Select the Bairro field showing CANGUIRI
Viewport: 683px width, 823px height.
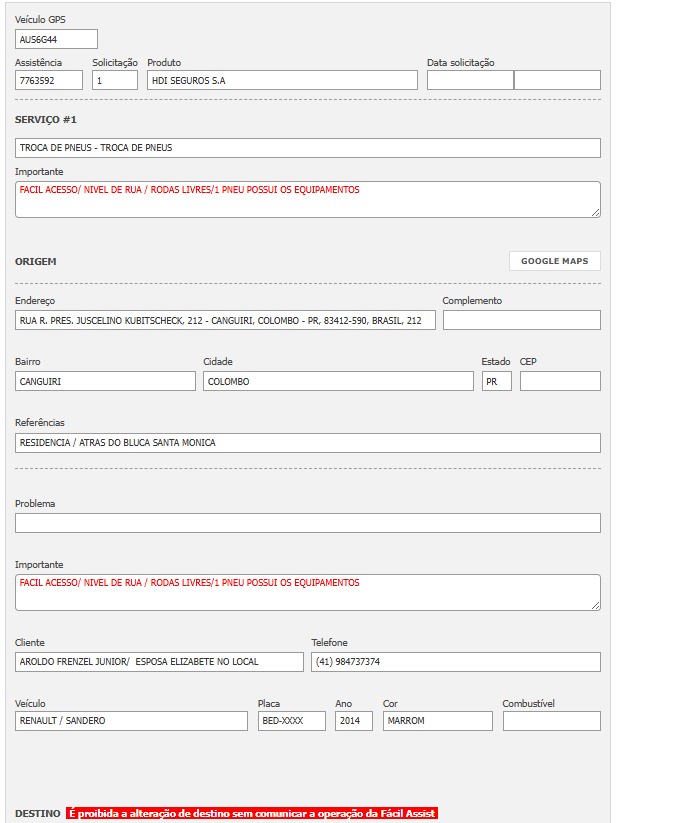(105, 381)
